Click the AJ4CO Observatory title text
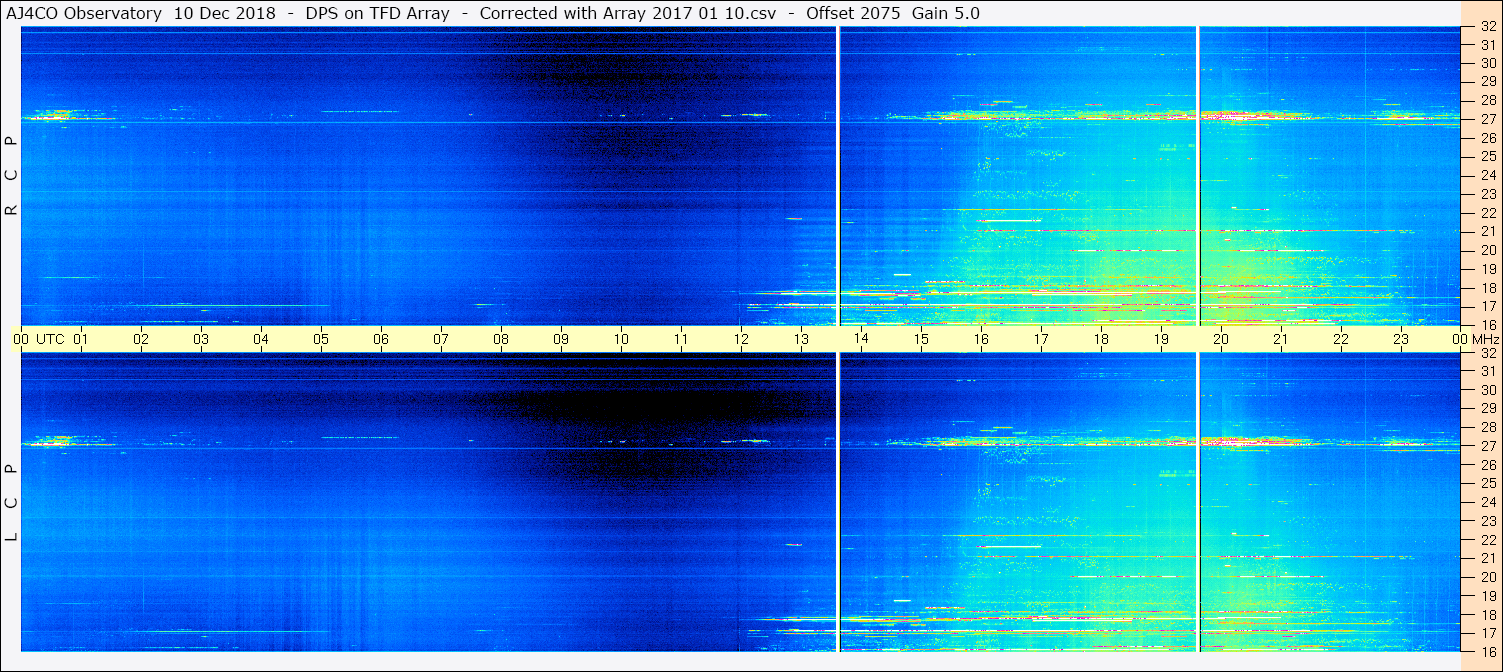Viewport: 1503px width, 672px height. (x=85, y=13)
